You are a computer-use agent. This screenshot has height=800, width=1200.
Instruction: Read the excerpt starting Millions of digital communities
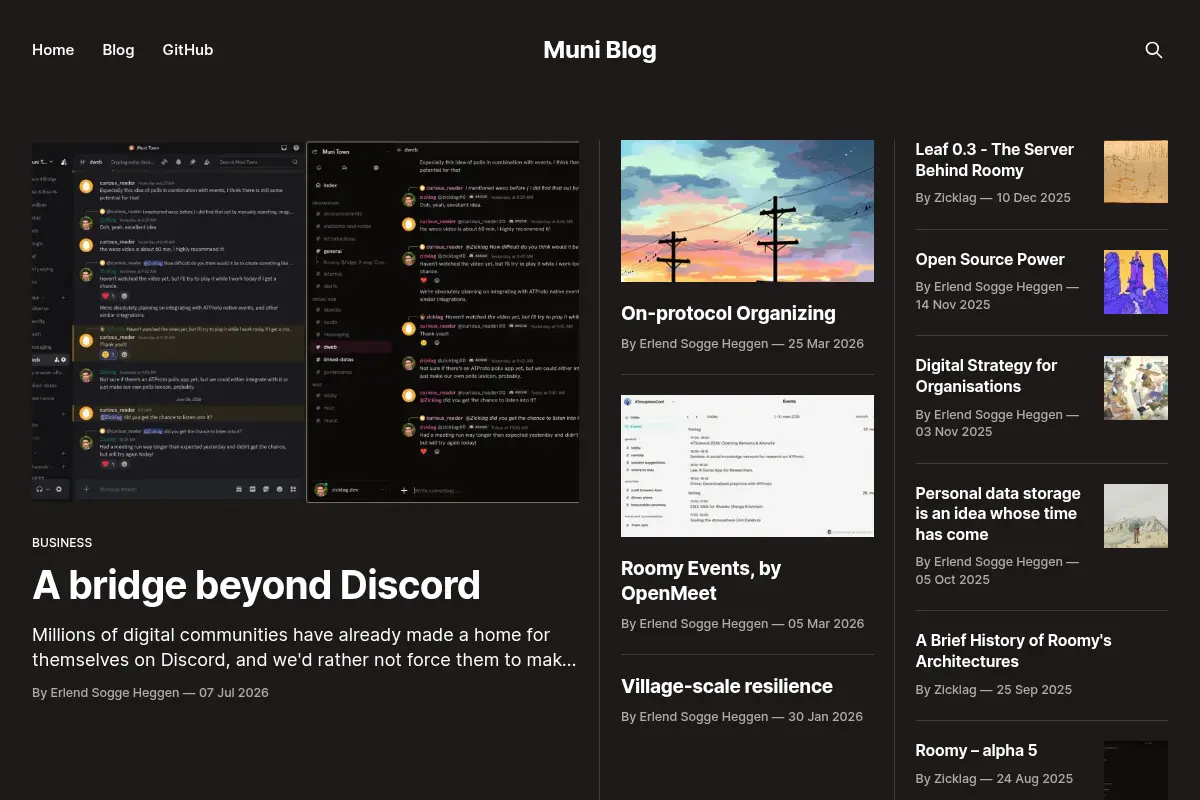tap(304, 648)
